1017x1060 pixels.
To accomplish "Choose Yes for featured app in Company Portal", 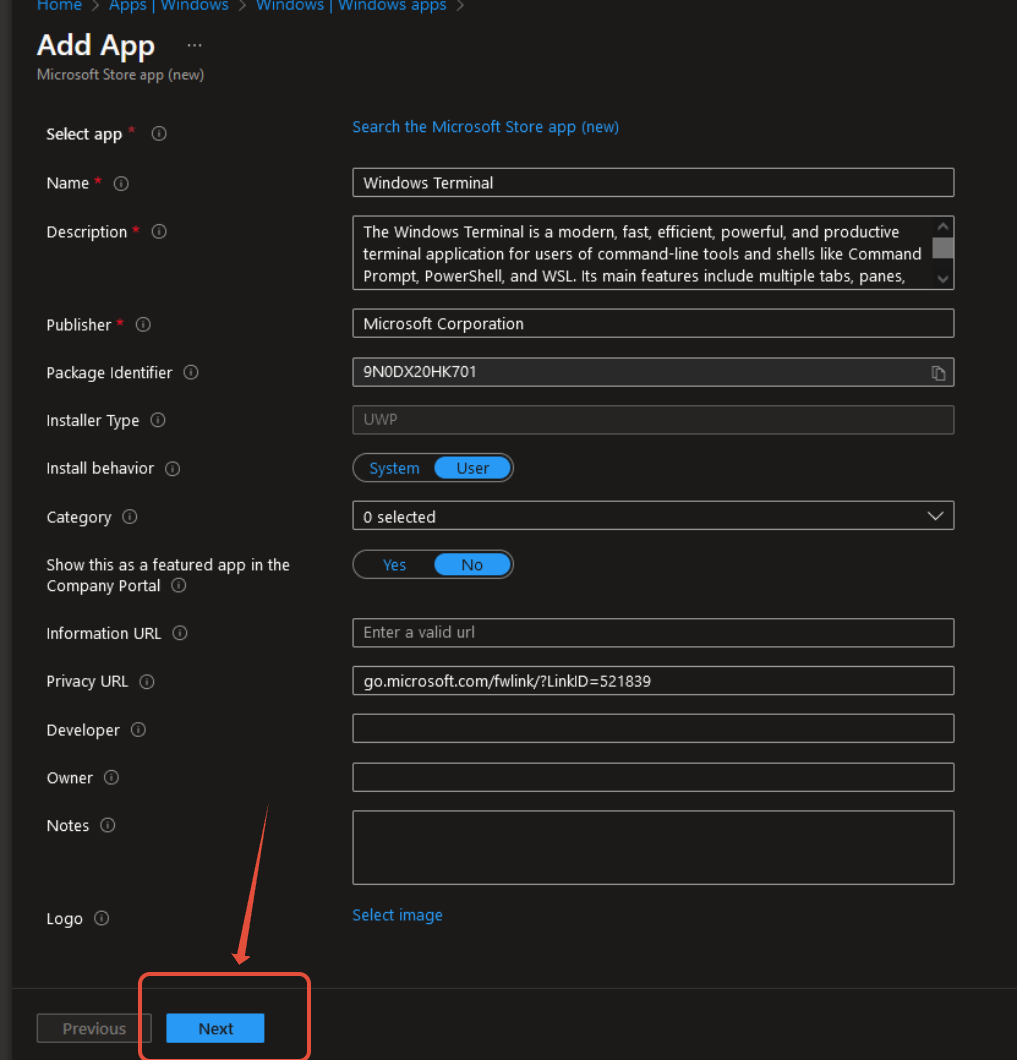I will click(x=394, y=565).
